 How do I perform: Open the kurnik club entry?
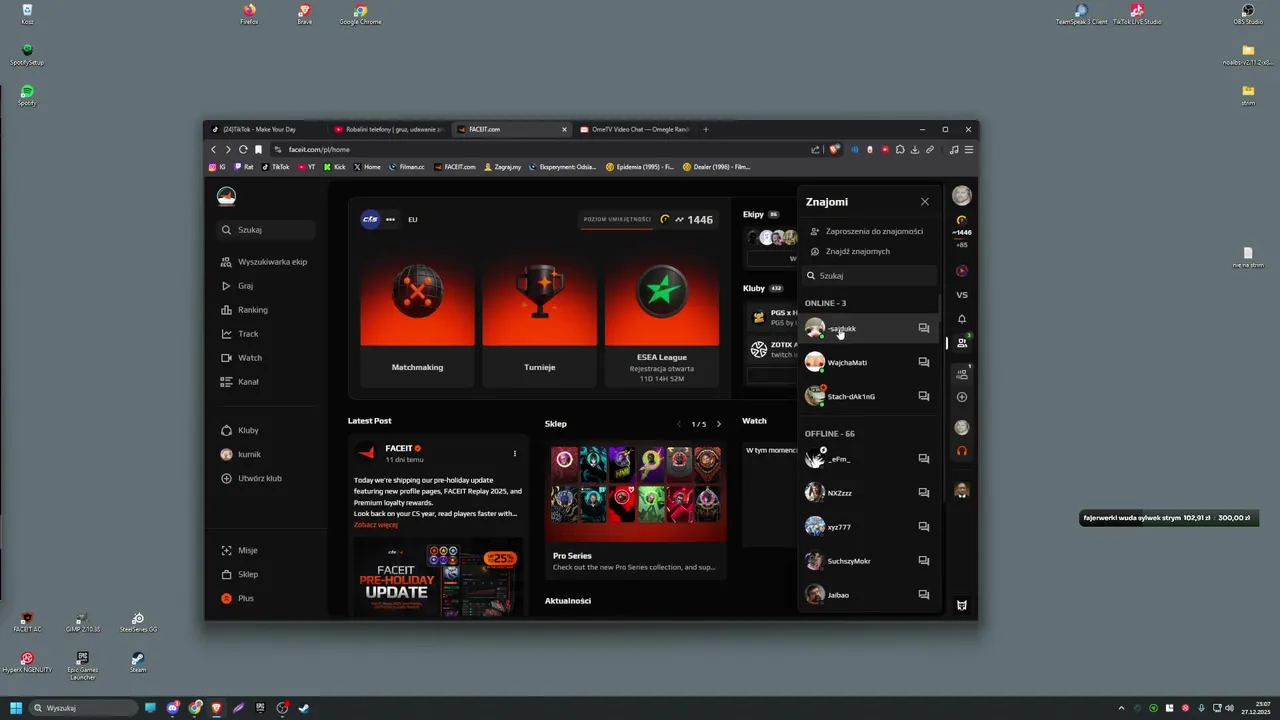click(240, 454)
